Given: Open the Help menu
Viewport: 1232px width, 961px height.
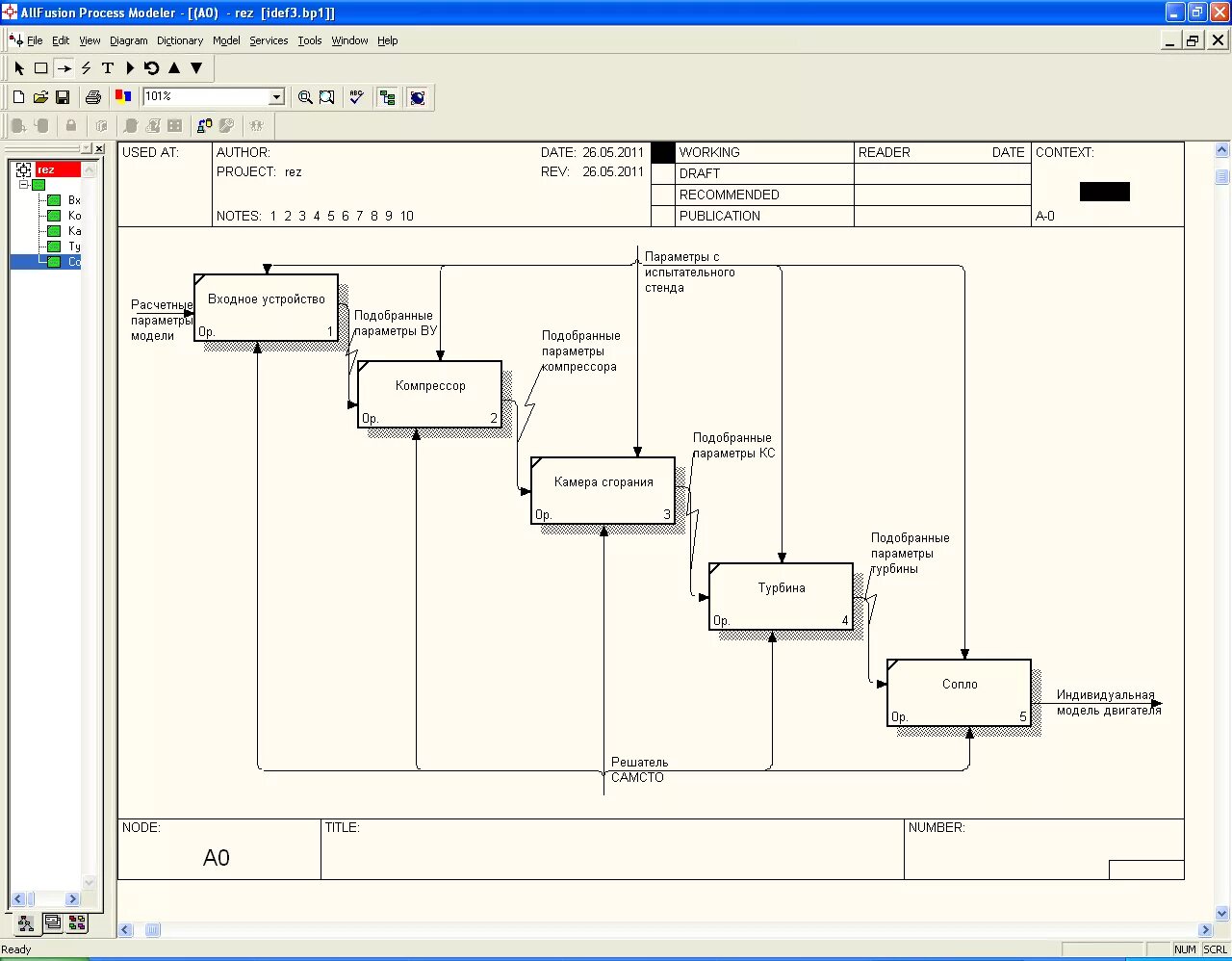Looking at the screenshot, I should [x=388, y=40].
